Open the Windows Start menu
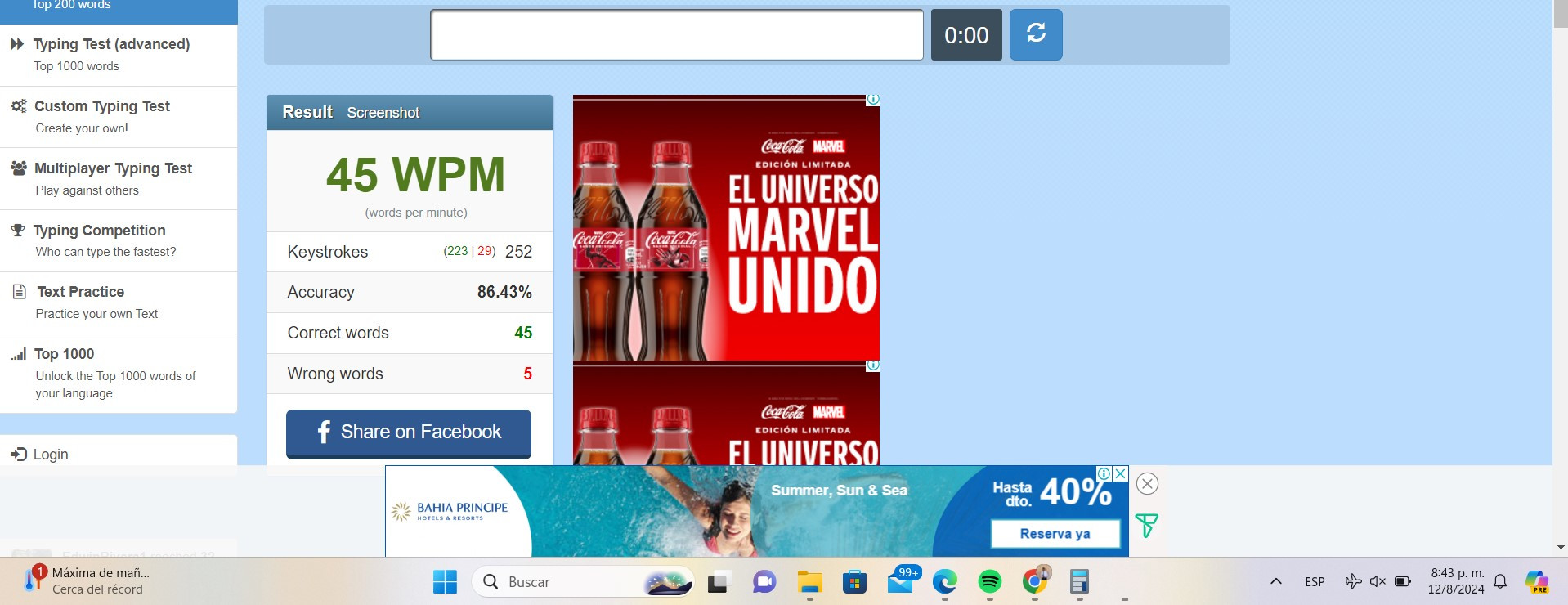This screenshot has height=605, width=1568. coord(445,582)
